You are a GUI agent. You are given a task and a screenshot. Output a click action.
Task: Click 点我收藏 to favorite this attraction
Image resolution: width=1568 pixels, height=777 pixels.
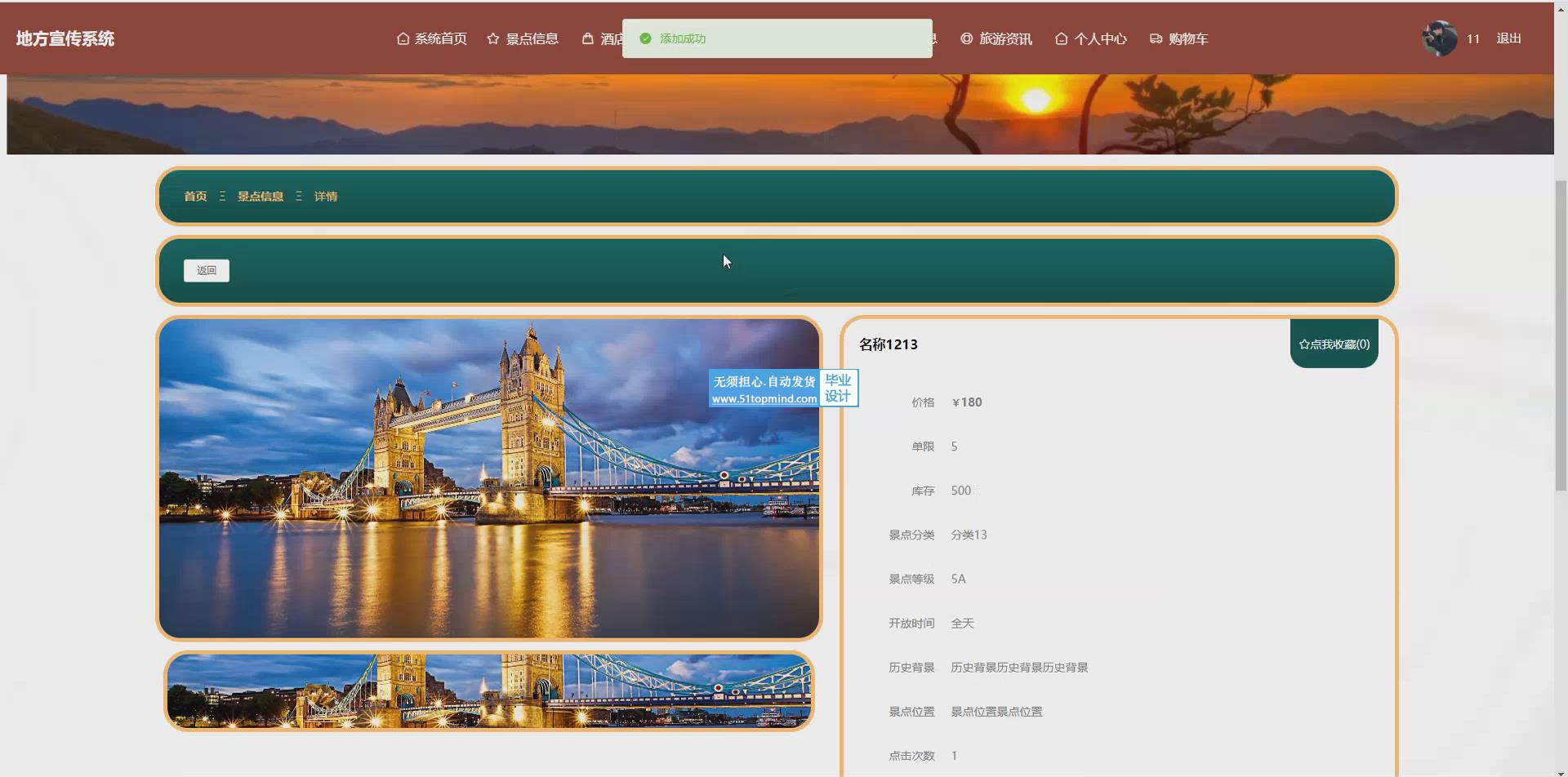coord(1334,344)
